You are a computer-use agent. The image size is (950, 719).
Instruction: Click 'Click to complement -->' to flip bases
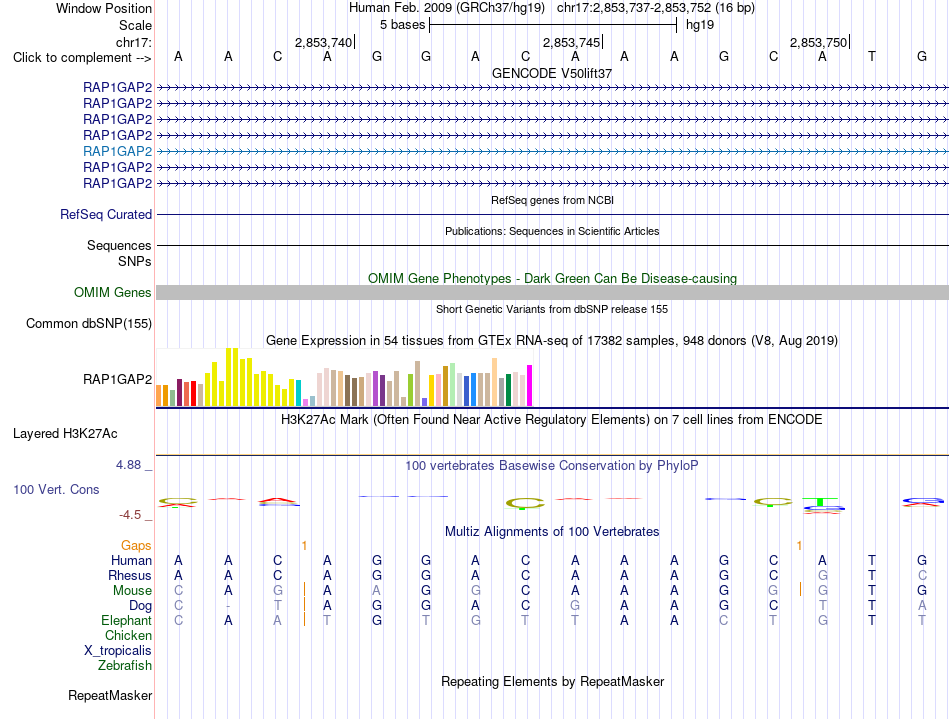tap(82, 58)
